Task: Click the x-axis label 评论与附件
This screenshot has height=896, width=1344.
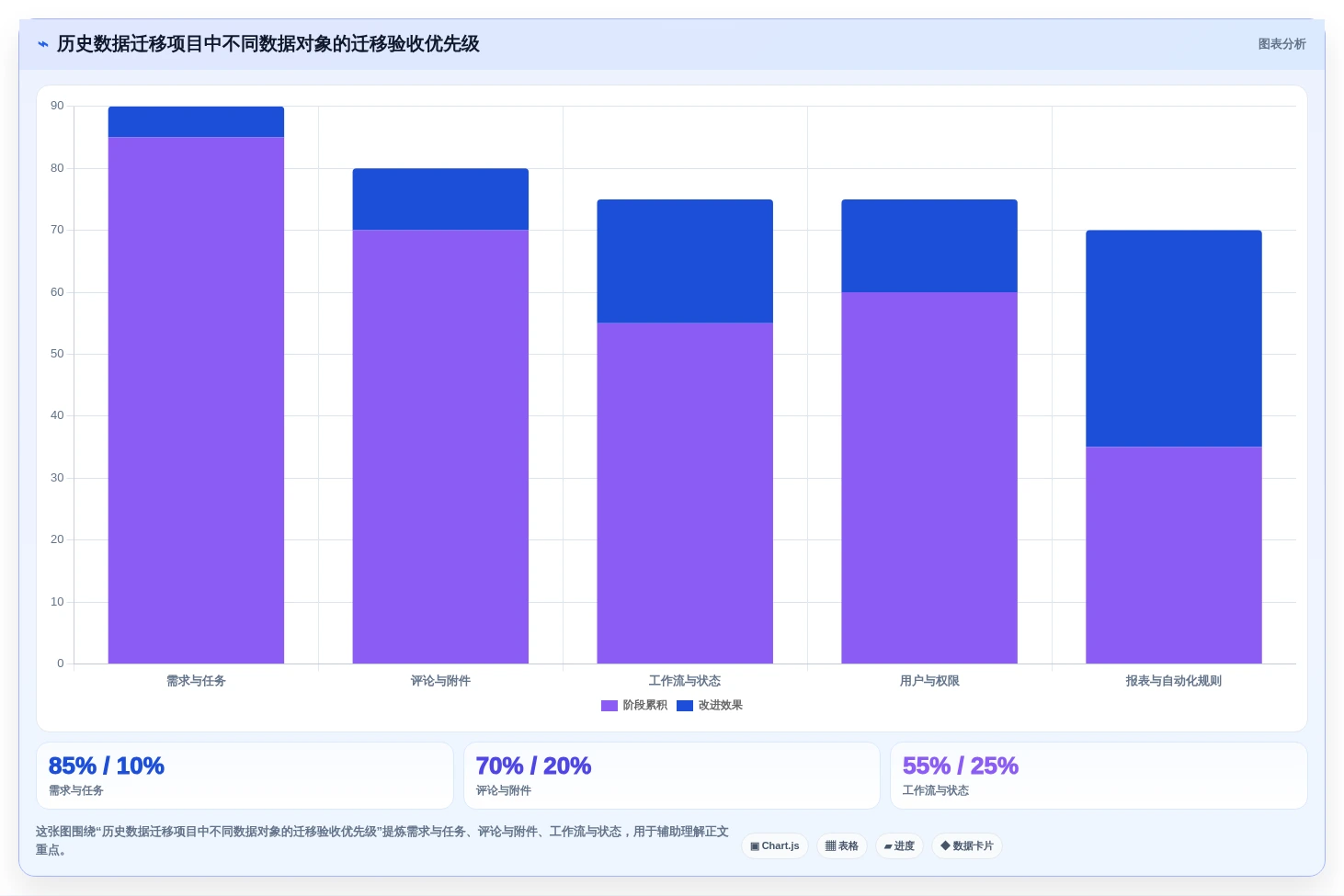Action: point(440,681)
